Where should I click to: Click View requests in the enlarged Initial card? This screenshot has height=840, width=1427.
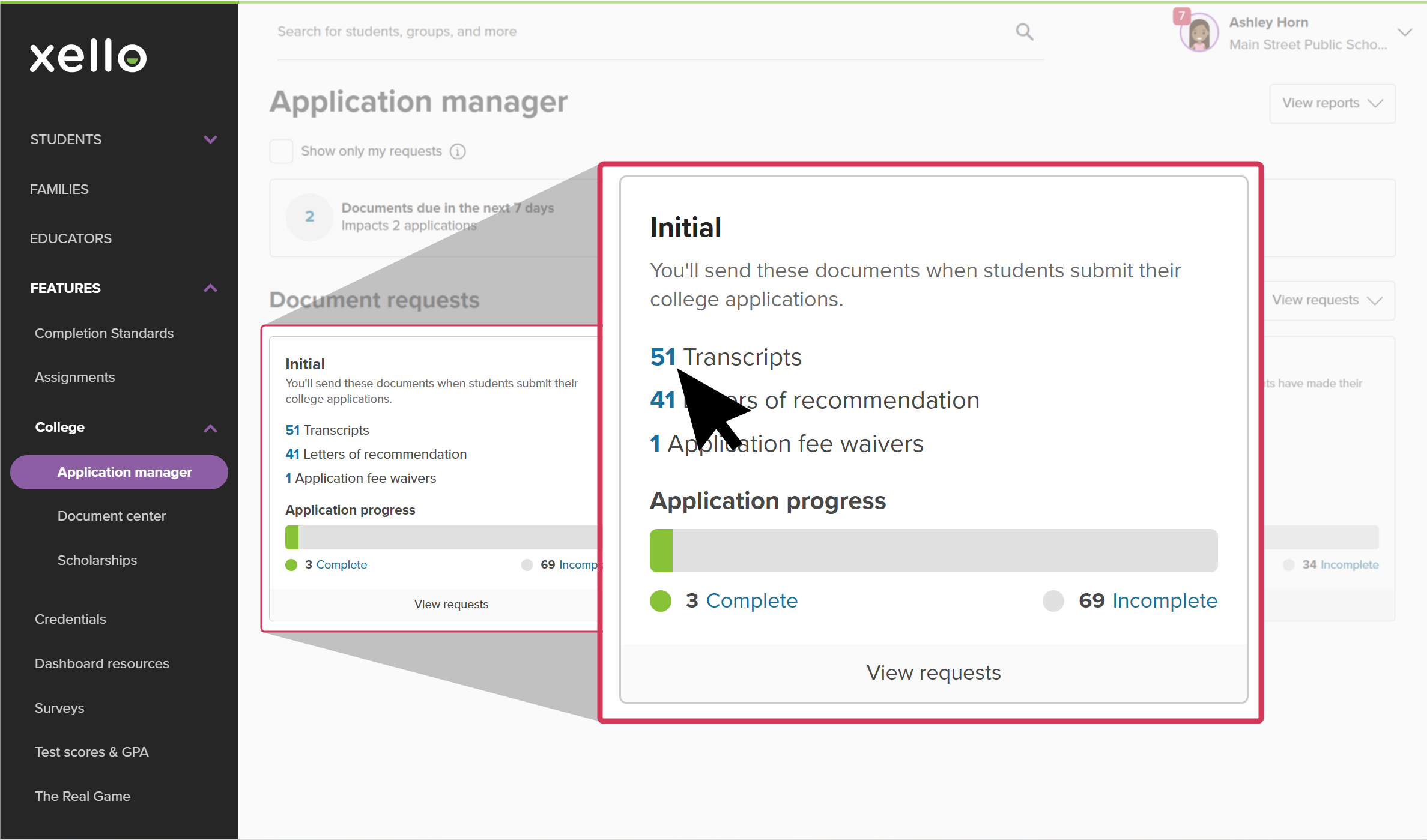(933, 672)
